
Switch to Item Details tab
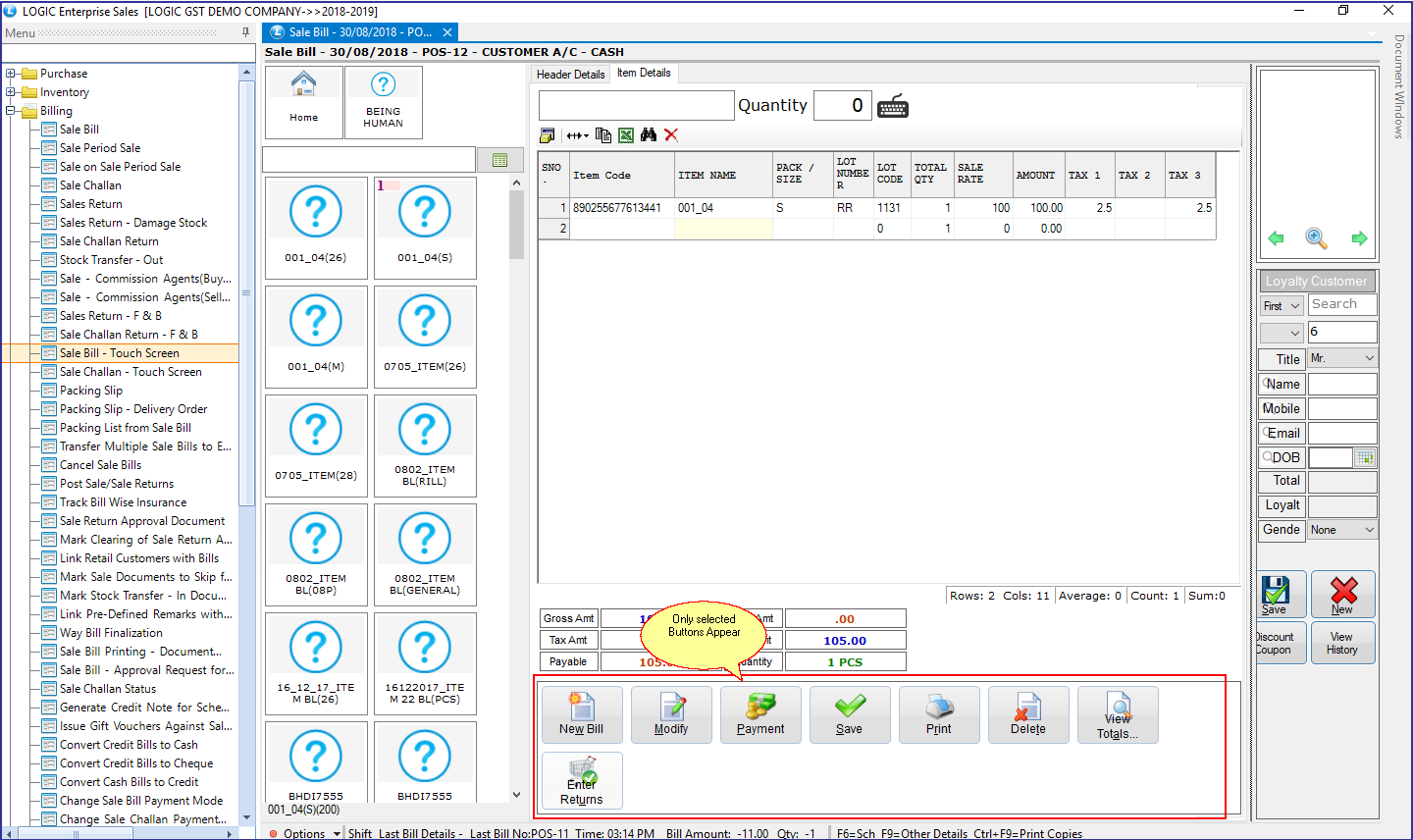(x=644, y=74)
